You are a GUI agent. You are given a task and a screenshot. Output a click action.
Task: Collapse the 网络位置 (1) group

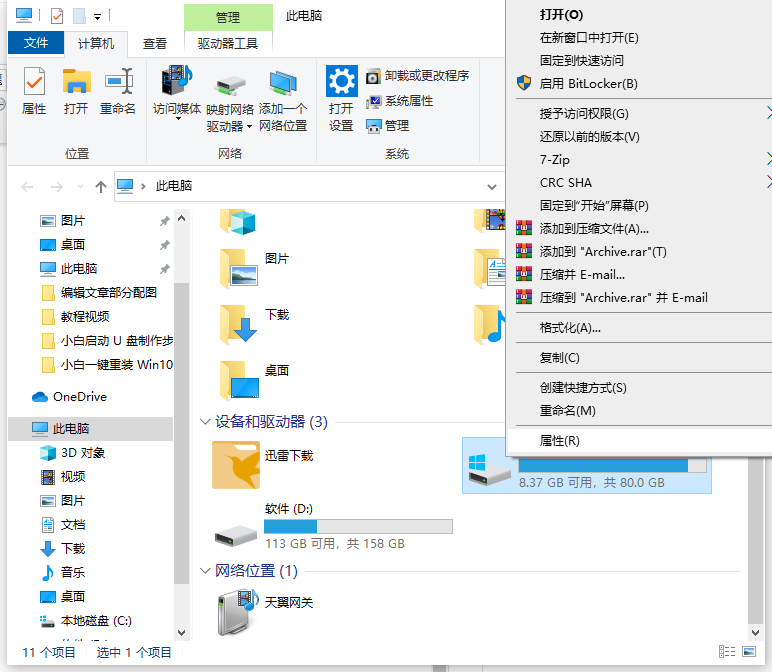tap(205, 571)
